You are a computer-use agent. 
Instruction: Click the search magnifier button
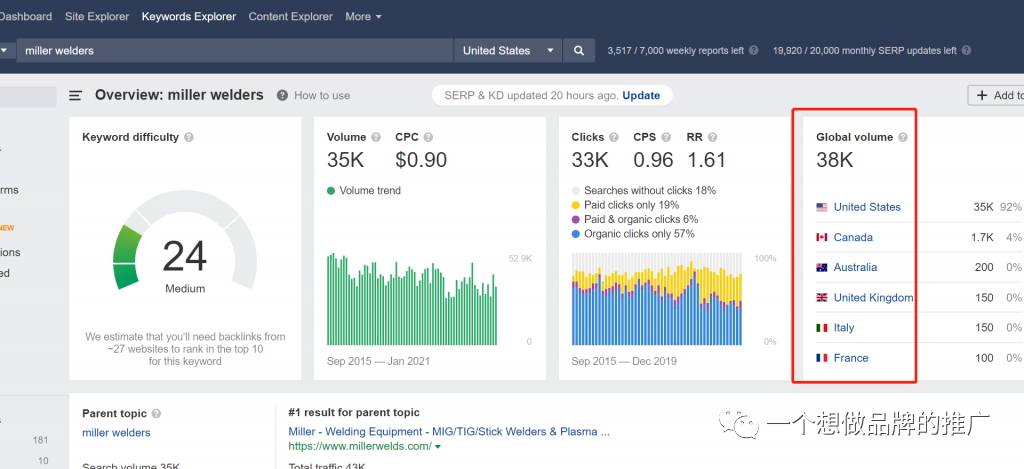(579, 51)
